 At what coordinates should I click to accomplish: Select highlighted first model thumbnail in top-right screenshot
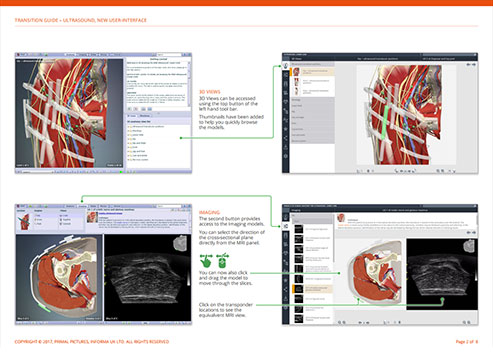click(296, 71)
